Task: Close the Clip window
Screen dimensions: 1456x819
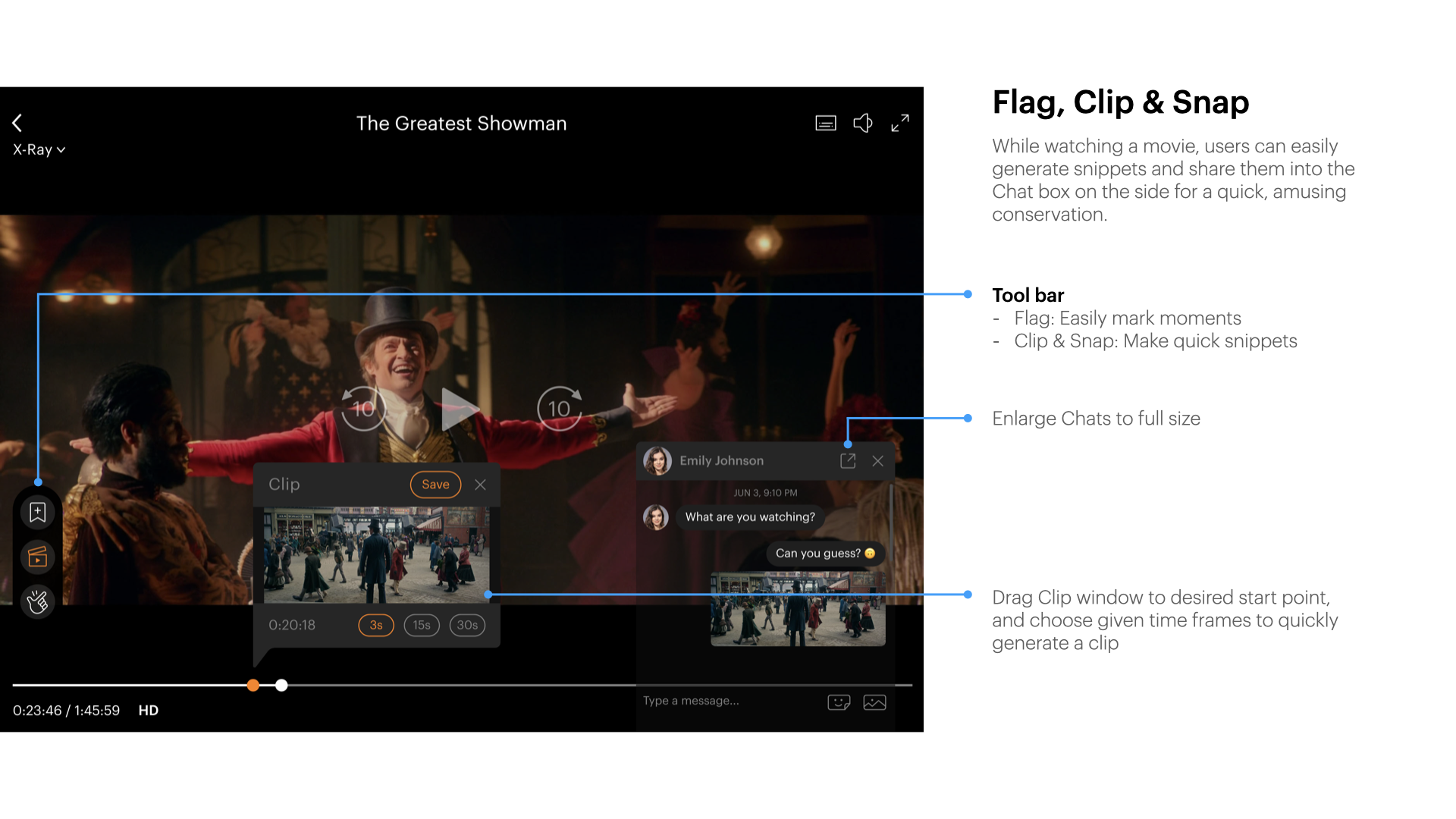Action: tap(481, 485)
